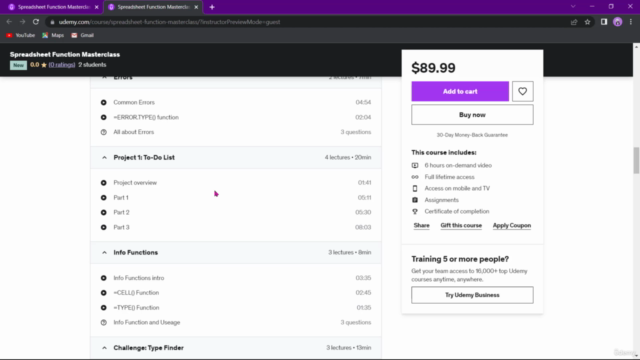Screen dimensions: 640x360
Task: Open a new browser tab
Action: (x=212, y=7)
